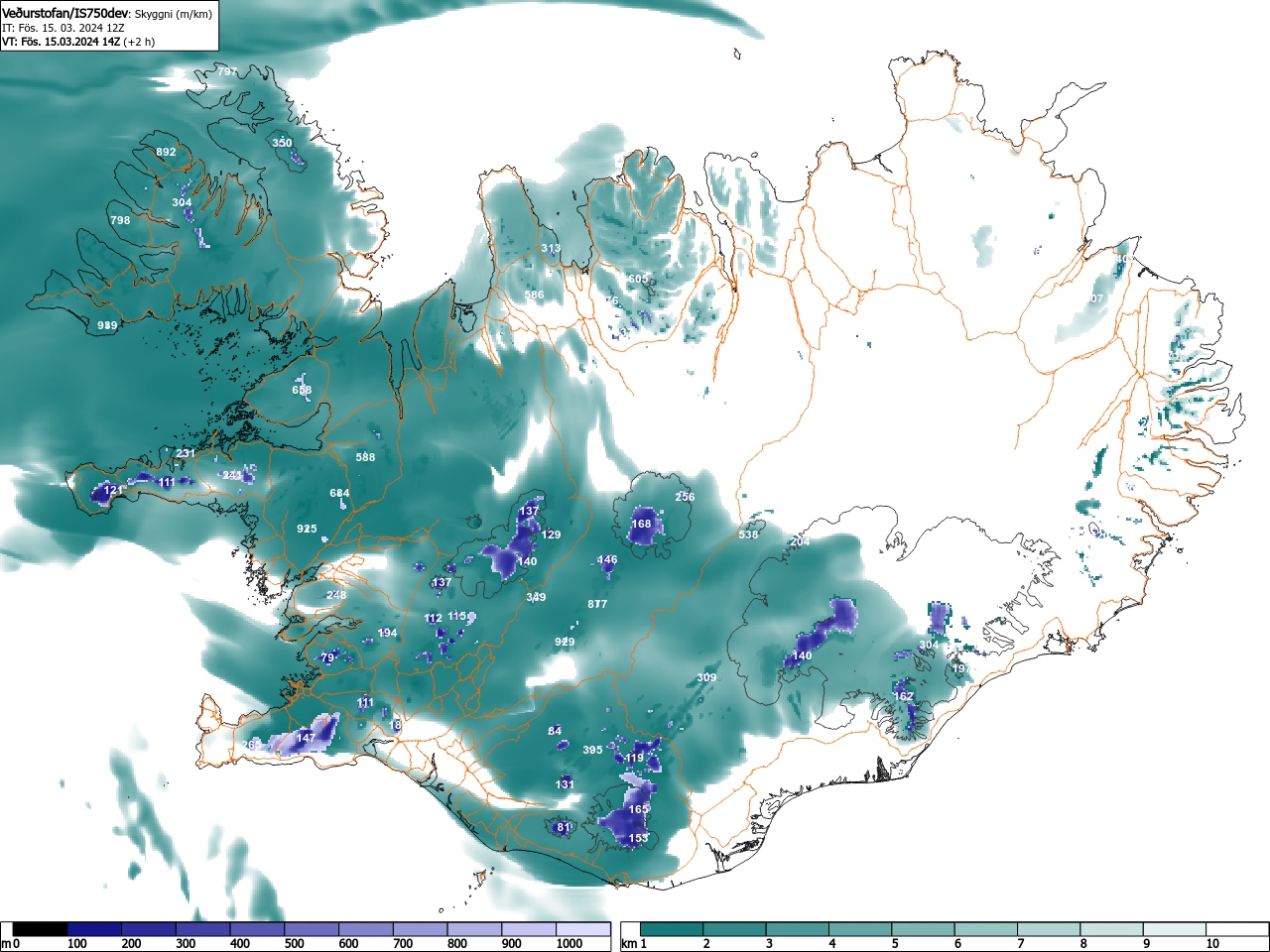1270x952 pixels.
Task: Click visibility value 586 on the map
Action: click(x=534, y=295)
